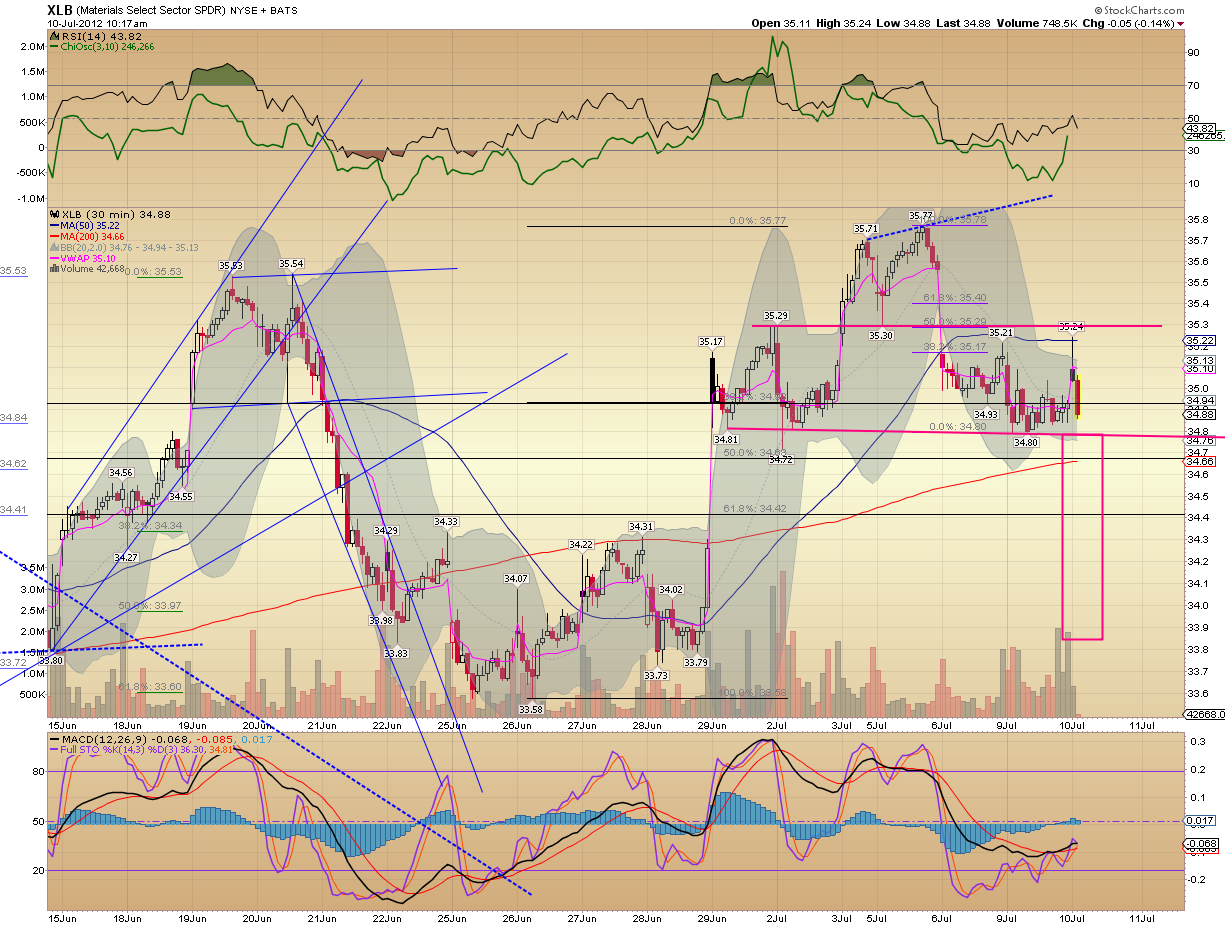Click the "Volume 42,668" legend text
Screen dimensions: 1225x928
93,269
